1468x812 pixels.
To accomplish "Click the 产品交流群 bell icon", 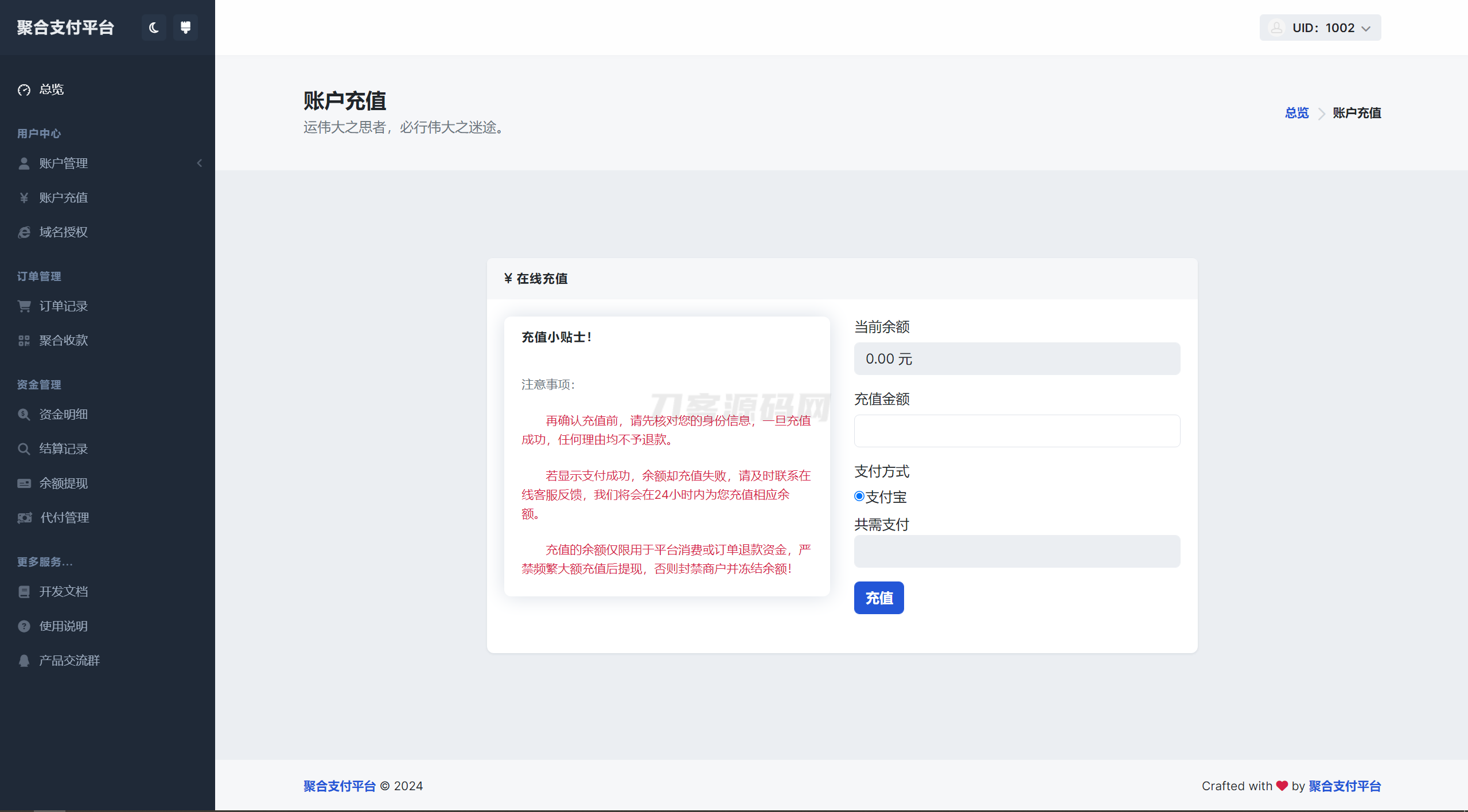I will pyautogui.click(x=24, y=660).
